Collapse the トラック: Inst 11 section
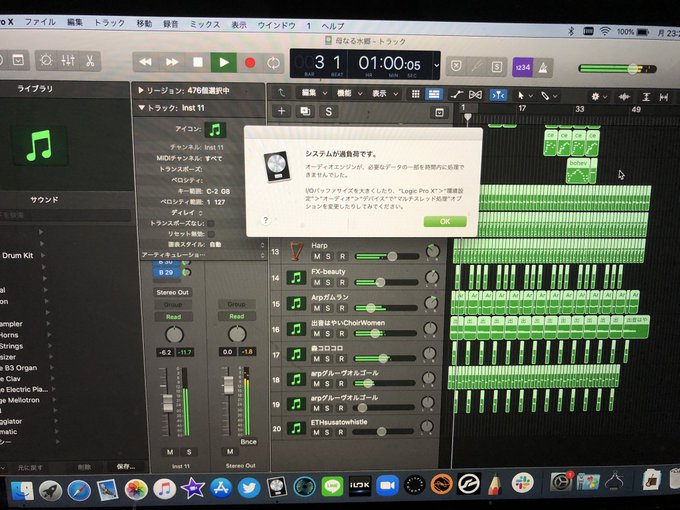The image size is (680, 510). pyautogui.click(x=141, y=108)
